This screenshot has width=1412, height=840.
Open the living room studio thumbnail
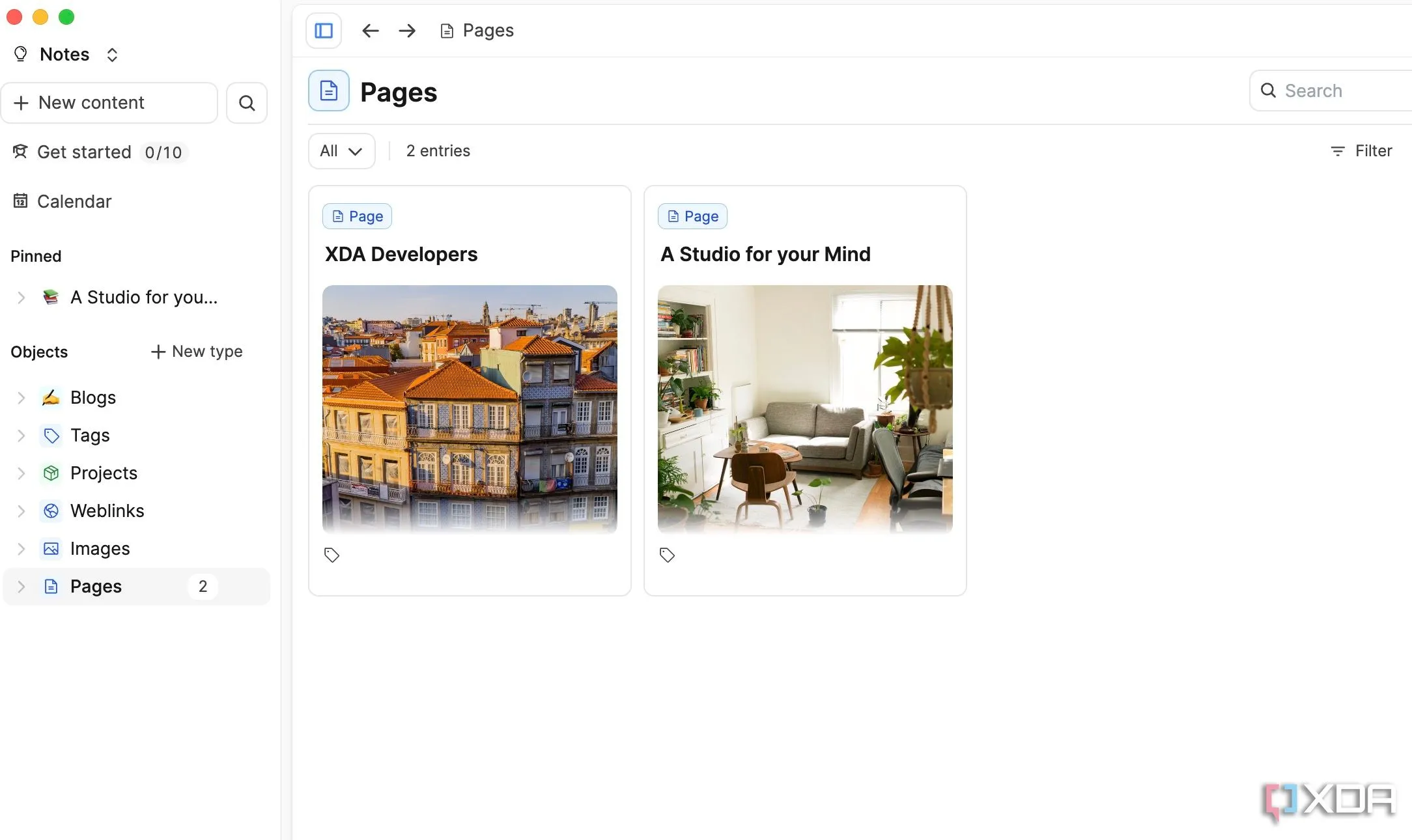[x=805, y=410]
